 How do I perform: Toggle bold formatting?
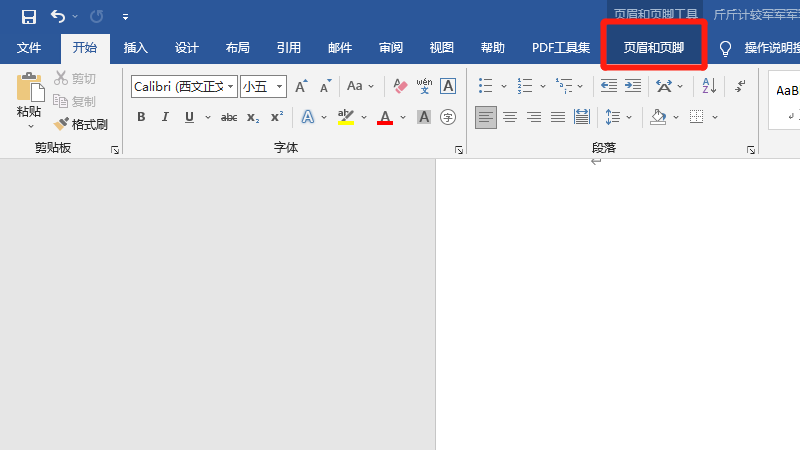tap(141, 117)
